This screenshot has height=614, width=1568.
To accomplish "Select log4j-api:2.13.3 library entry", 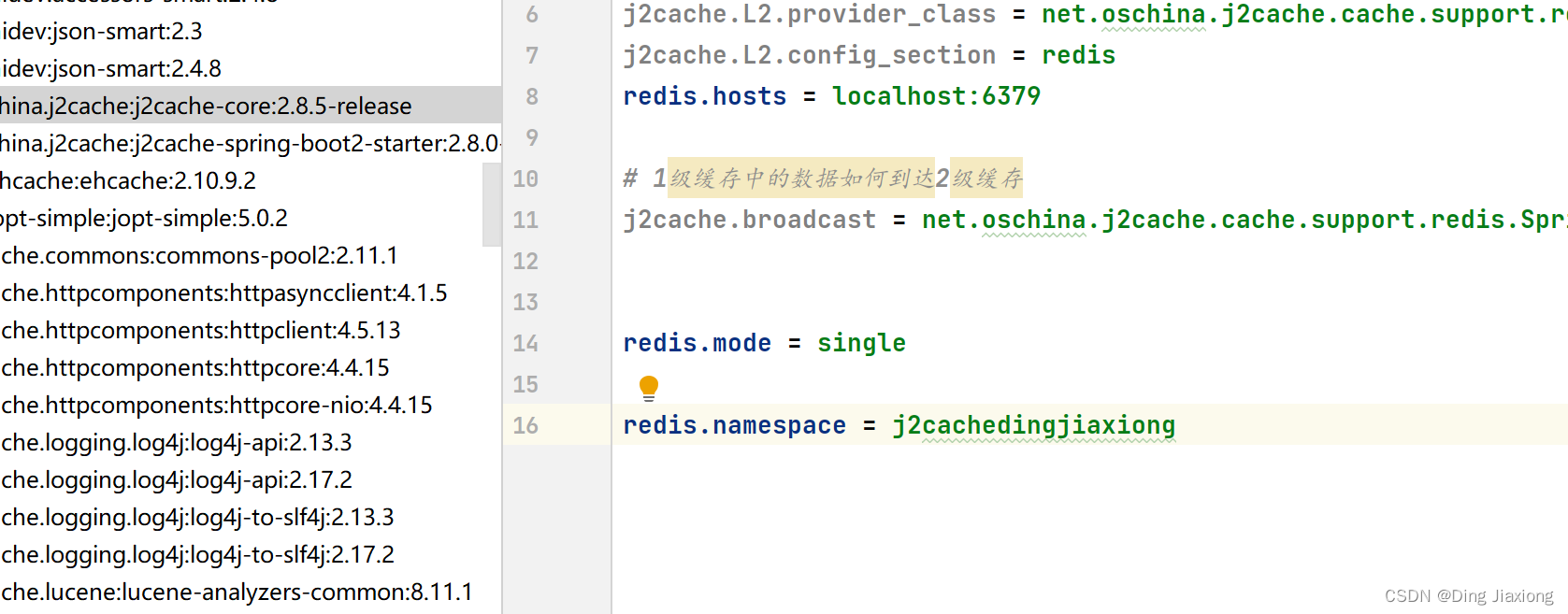I will (x=251, y=442).
